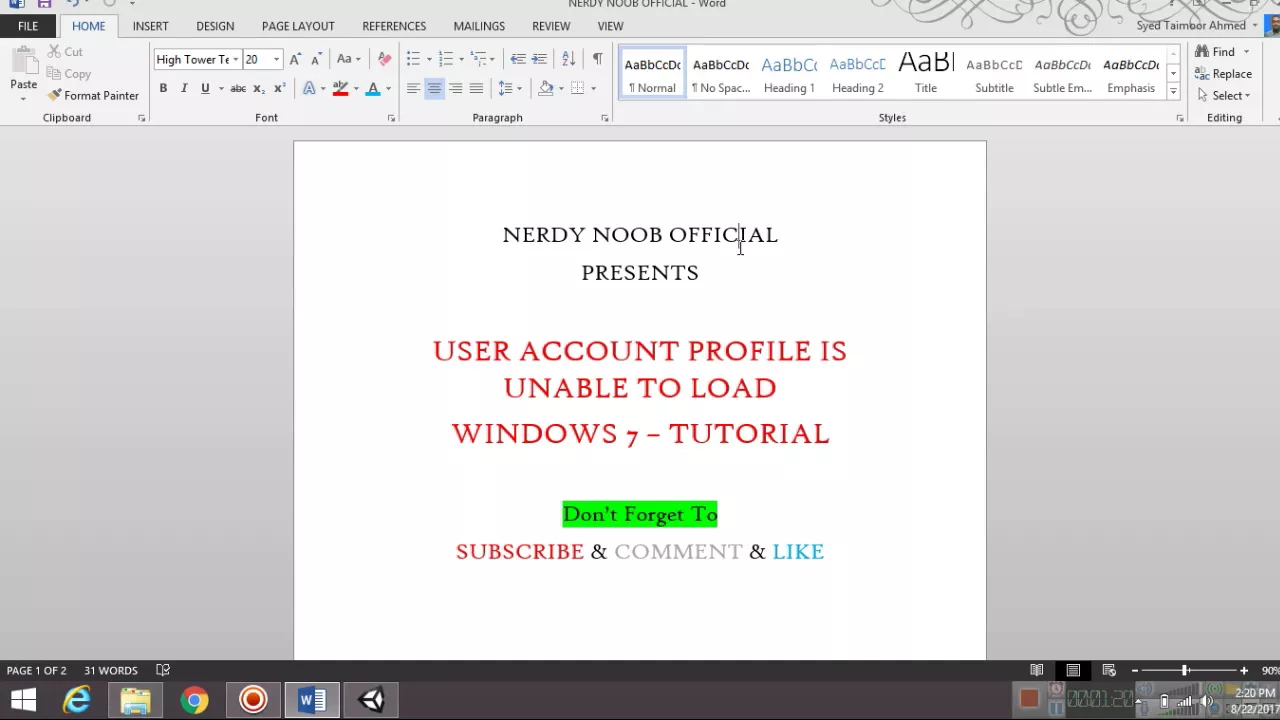Open Internet Explorer from the taskbar
The height and width of the screenshot is (720, 1280).
pyautogui.click(x=77, y=700)
